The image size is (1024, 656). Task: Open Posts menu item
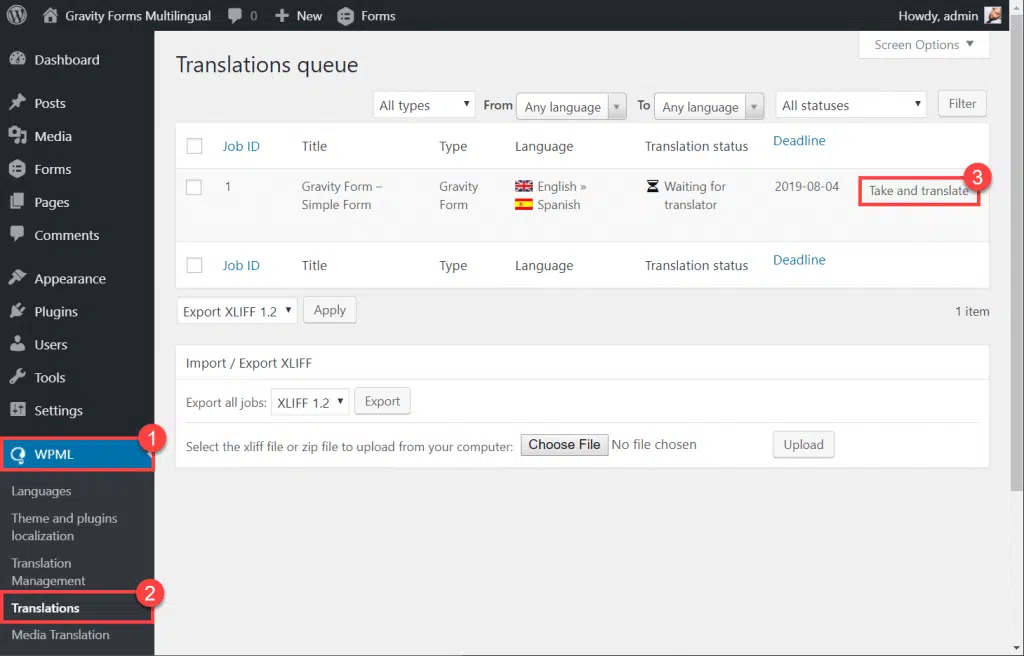77,103
